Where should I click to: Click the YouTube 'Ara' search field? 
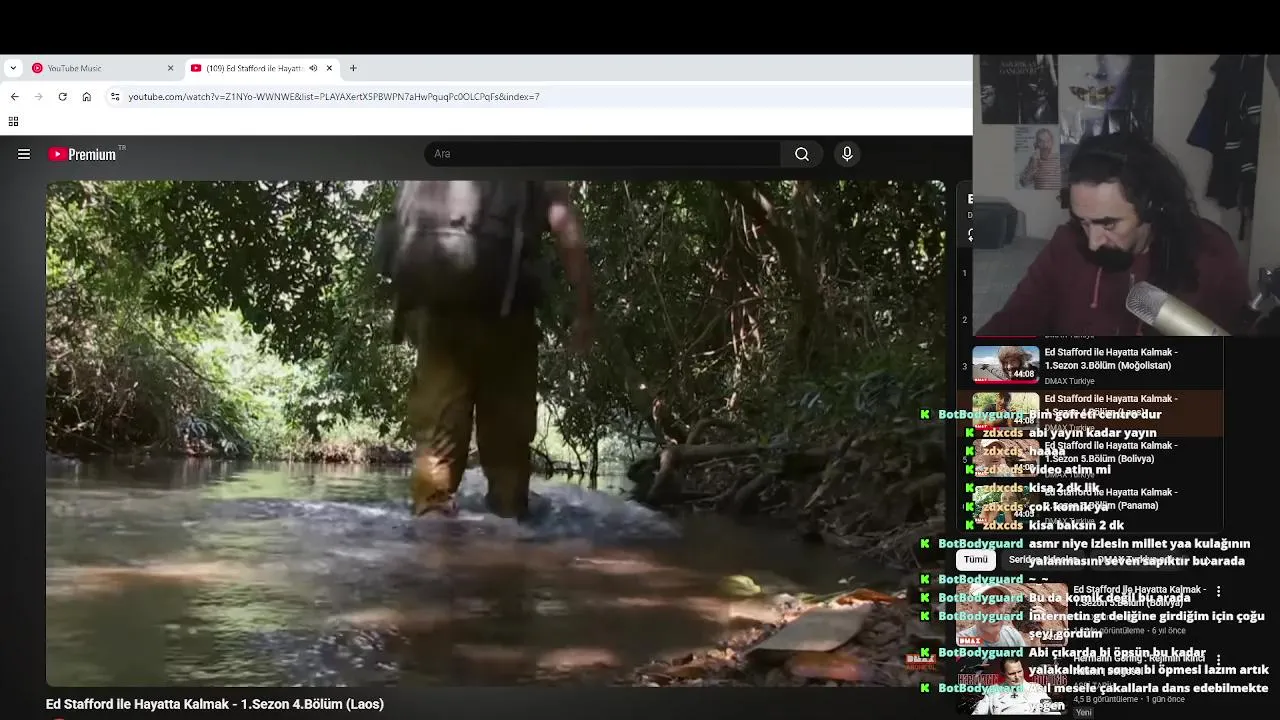click(602, 154)
